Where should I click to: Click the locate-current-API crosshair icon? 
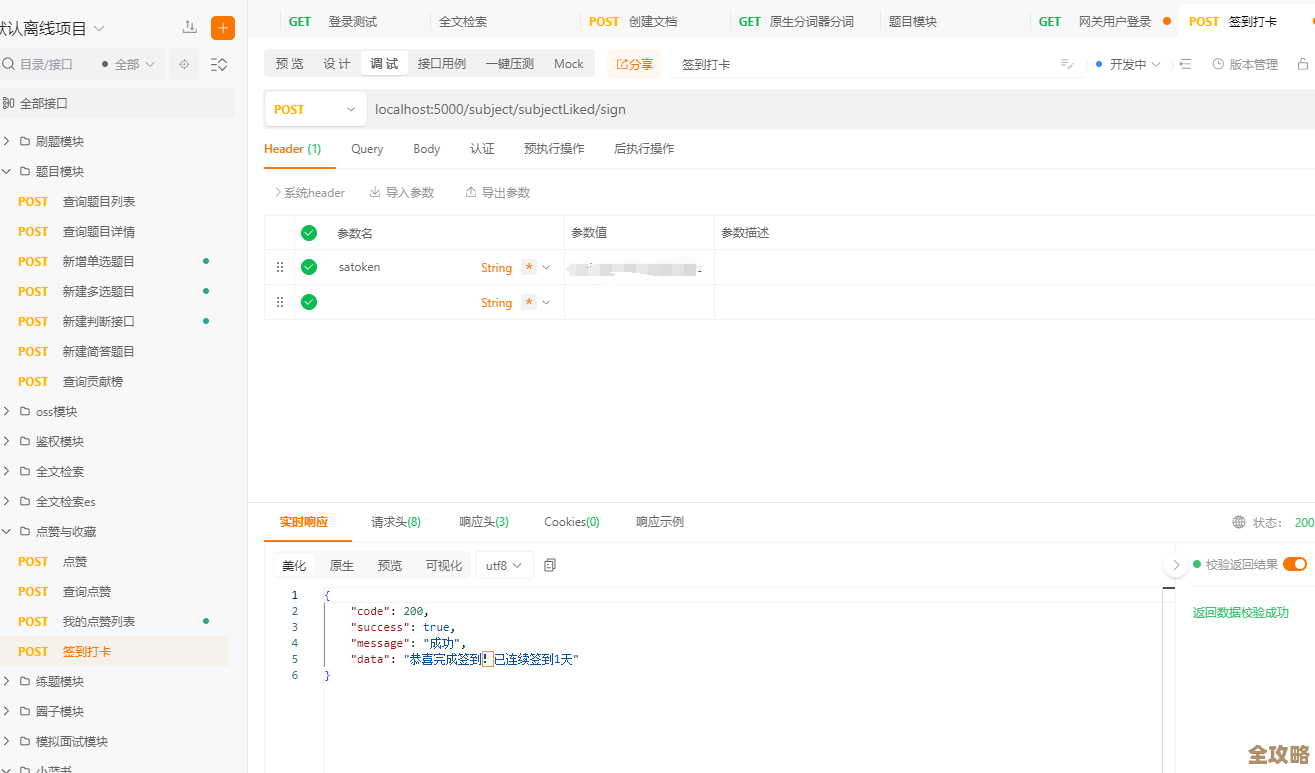pyautogui.click(x=183, y=64)
